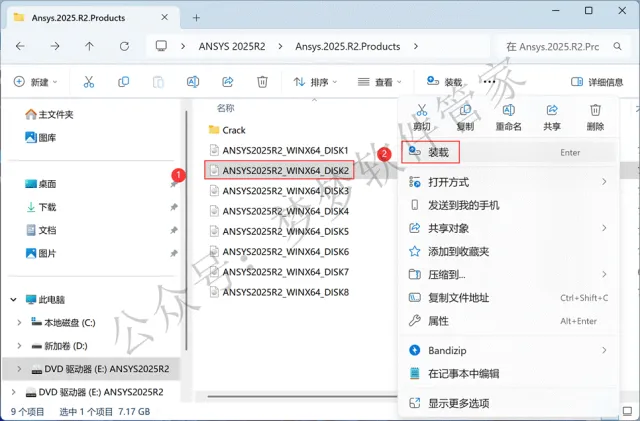Click the pin icon next to 下载
The width and height of the screenshot is (640, 421).
173,207
